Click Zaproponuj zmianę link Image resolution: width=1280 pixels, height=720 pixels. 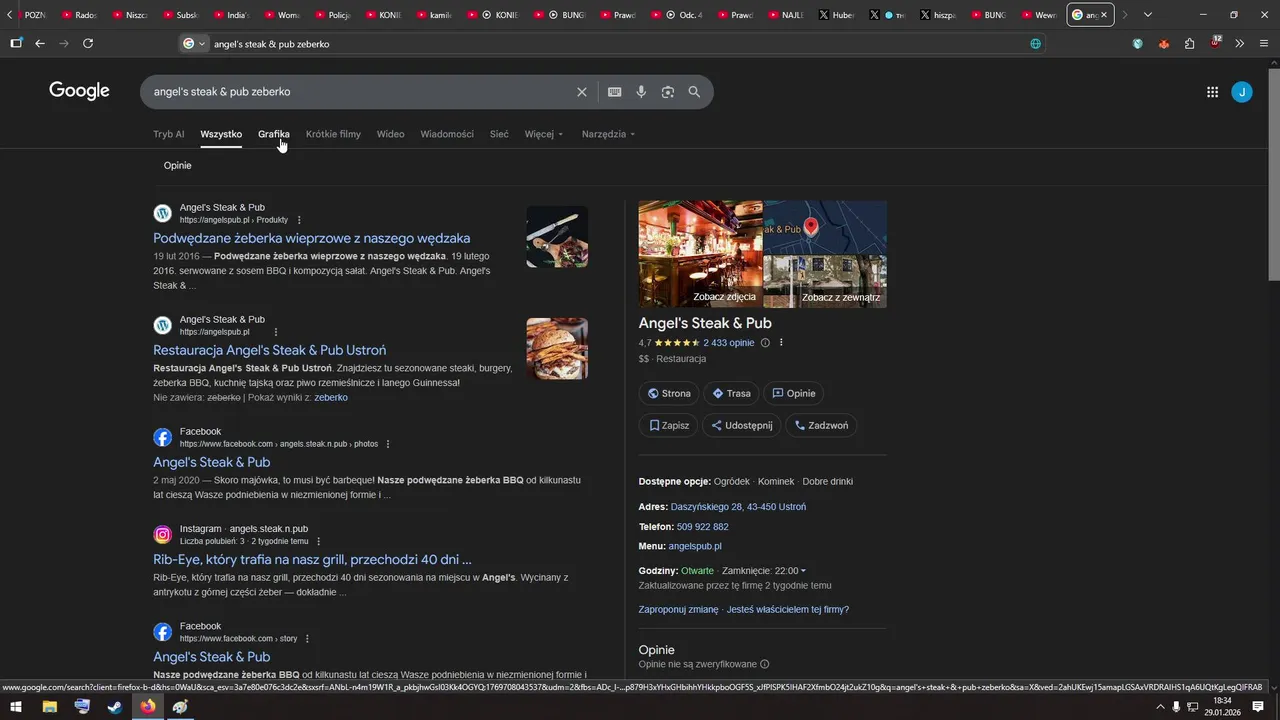pos(678,610)
